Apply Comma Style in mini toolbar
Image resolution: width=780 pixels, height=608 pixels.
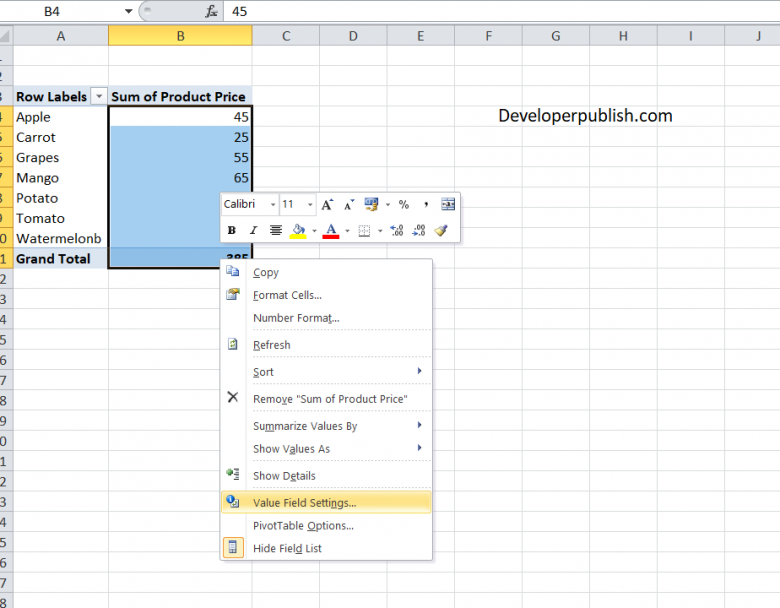pos(426,204)
